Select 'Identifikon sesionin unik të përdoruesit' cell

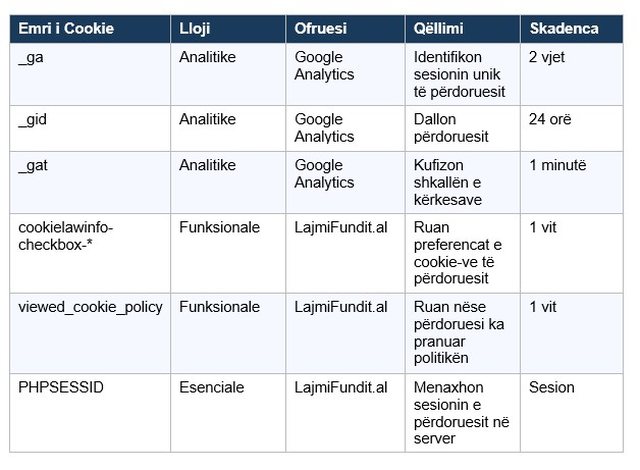tap(463, 74)
